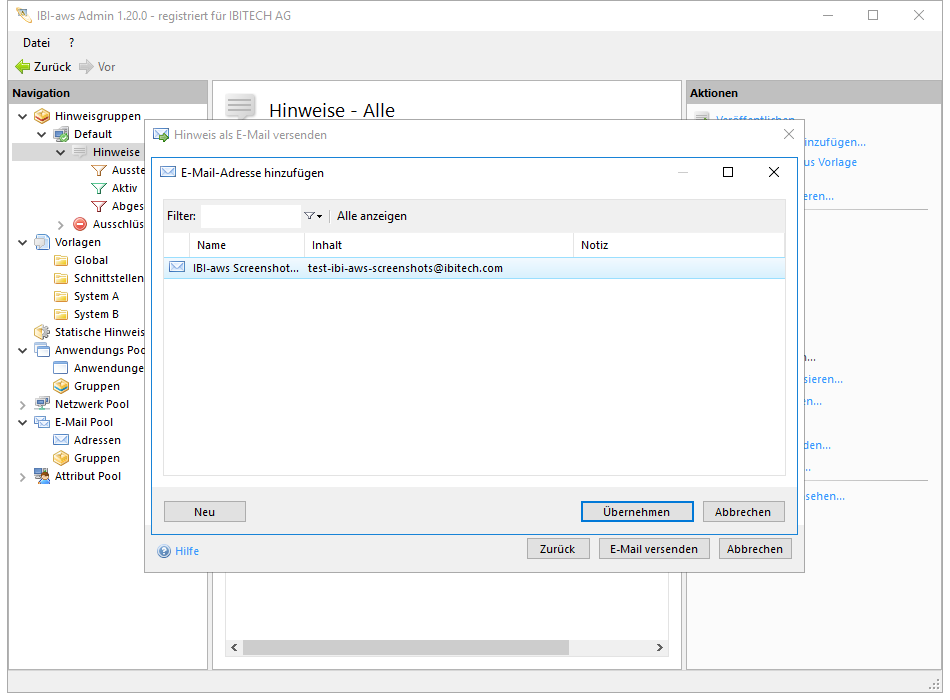Image resolution: width=950 pixels, height=700 pixels.
Task: Click the Ausschlüsse red stop icon
Action: point(80,224)
